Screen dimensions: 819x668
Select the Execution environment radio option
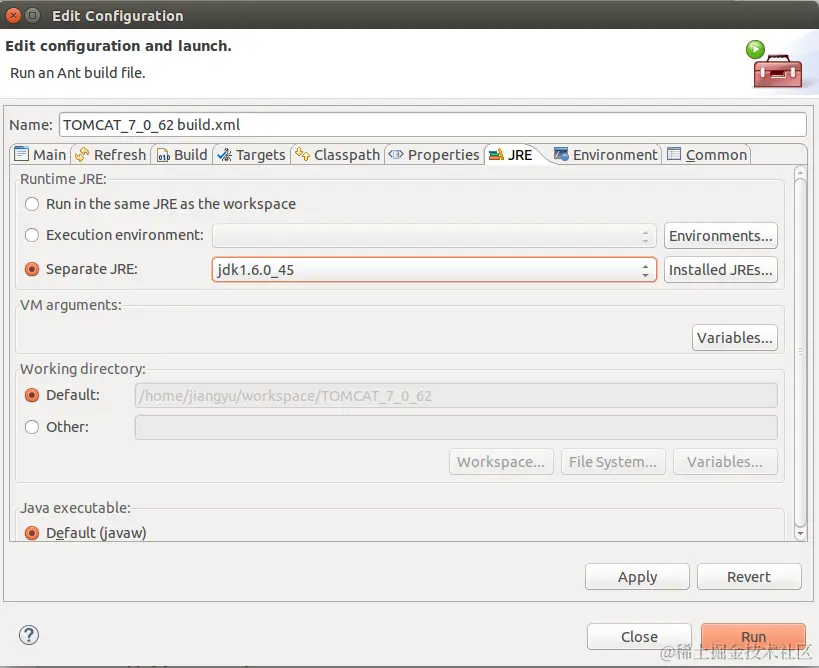click(x=32, y=235)
